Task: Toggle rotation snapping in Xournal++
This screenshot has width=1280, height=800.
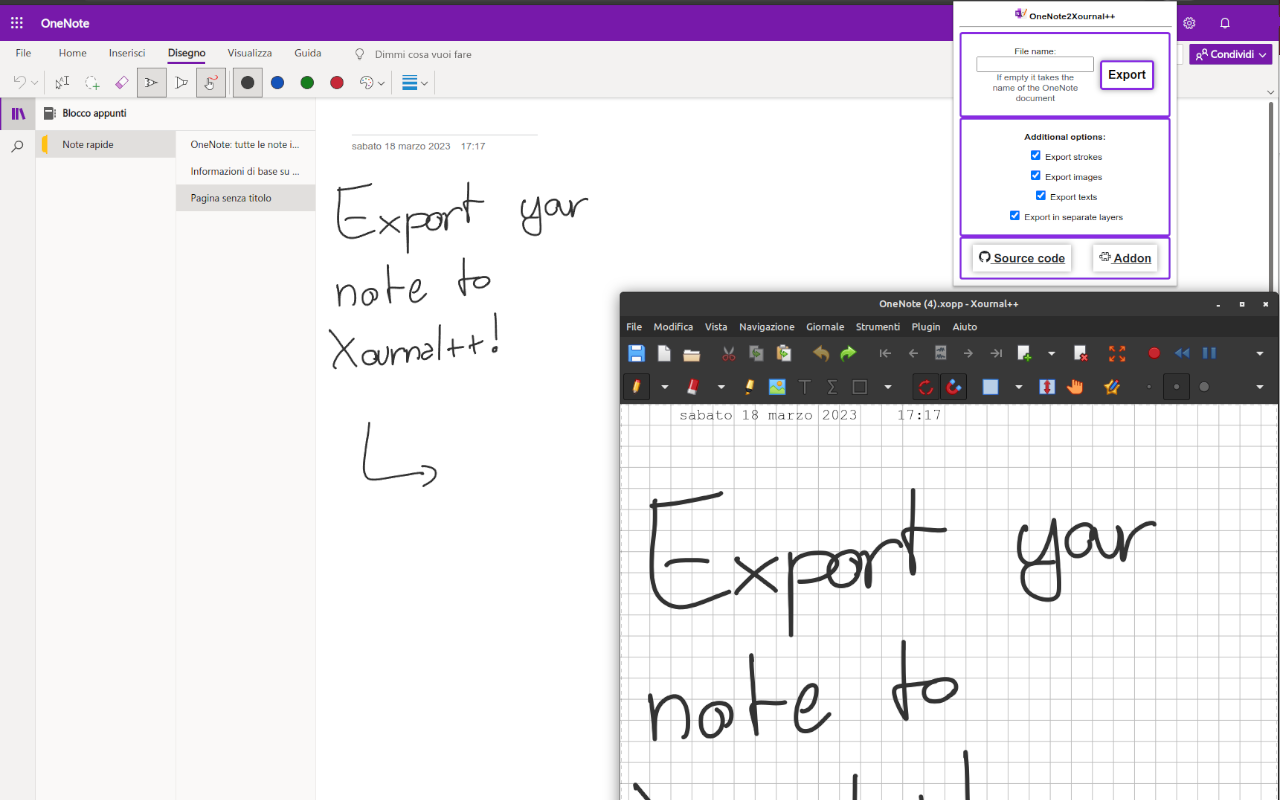Action: pyautogui.click(x=926, y=386)
